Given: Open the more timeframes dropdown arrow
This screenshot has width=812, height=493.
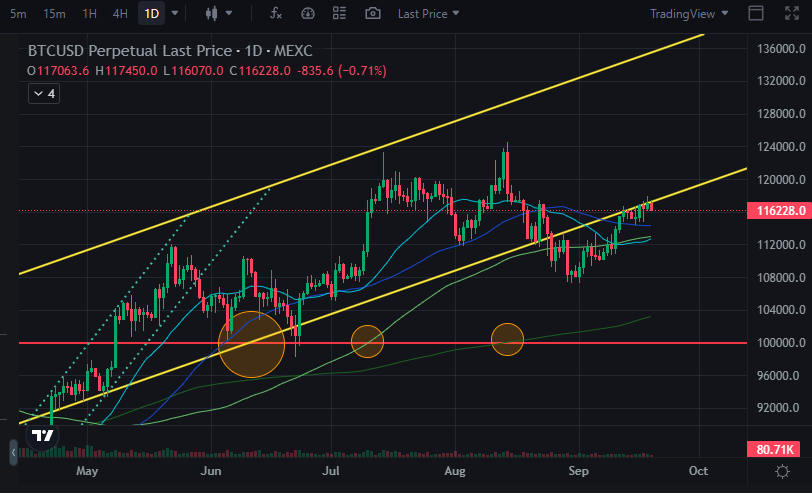Looking at the screenshot, I should coord(175,13).
